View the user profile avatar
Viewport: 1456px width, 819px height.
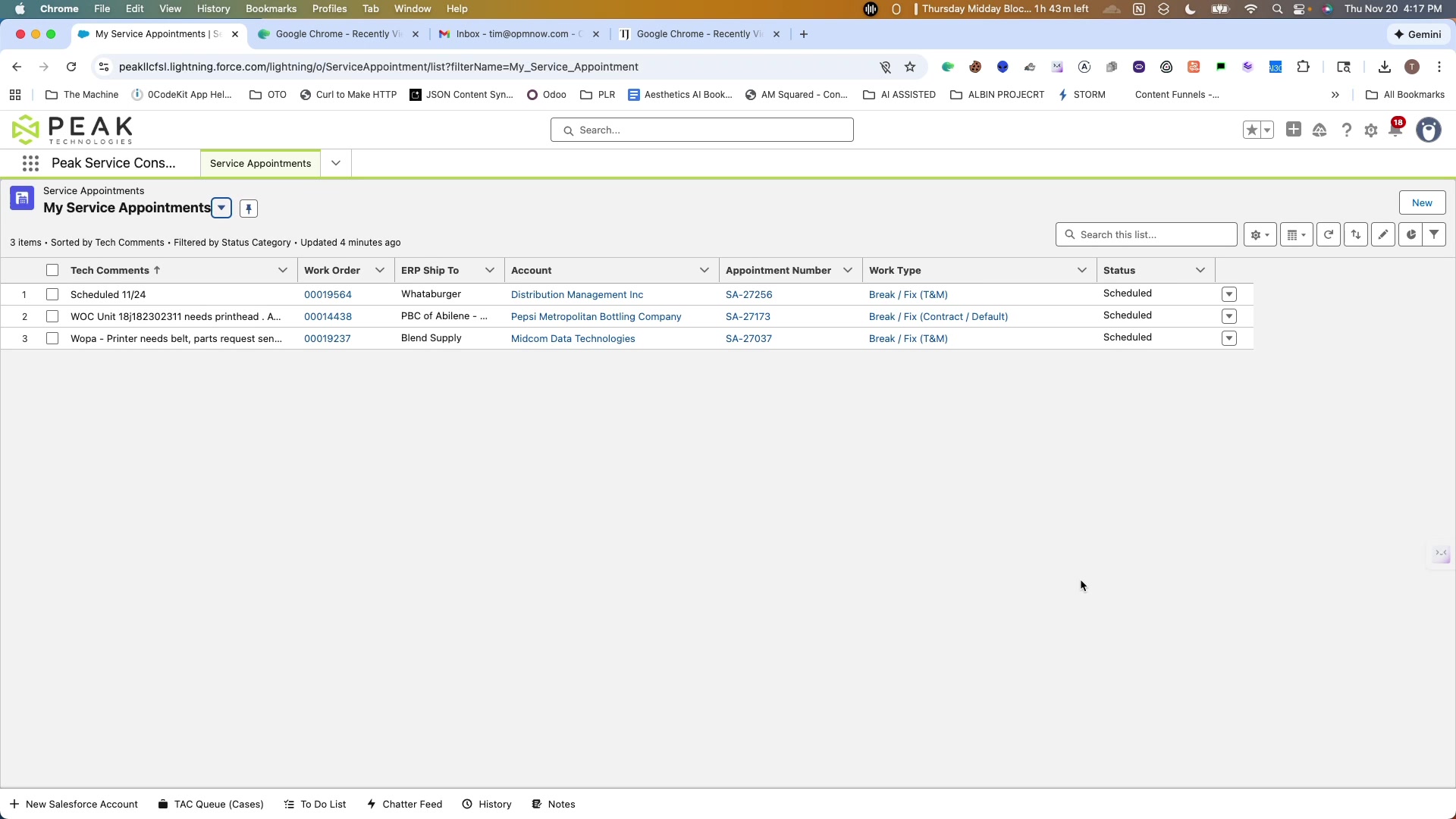1429,130
